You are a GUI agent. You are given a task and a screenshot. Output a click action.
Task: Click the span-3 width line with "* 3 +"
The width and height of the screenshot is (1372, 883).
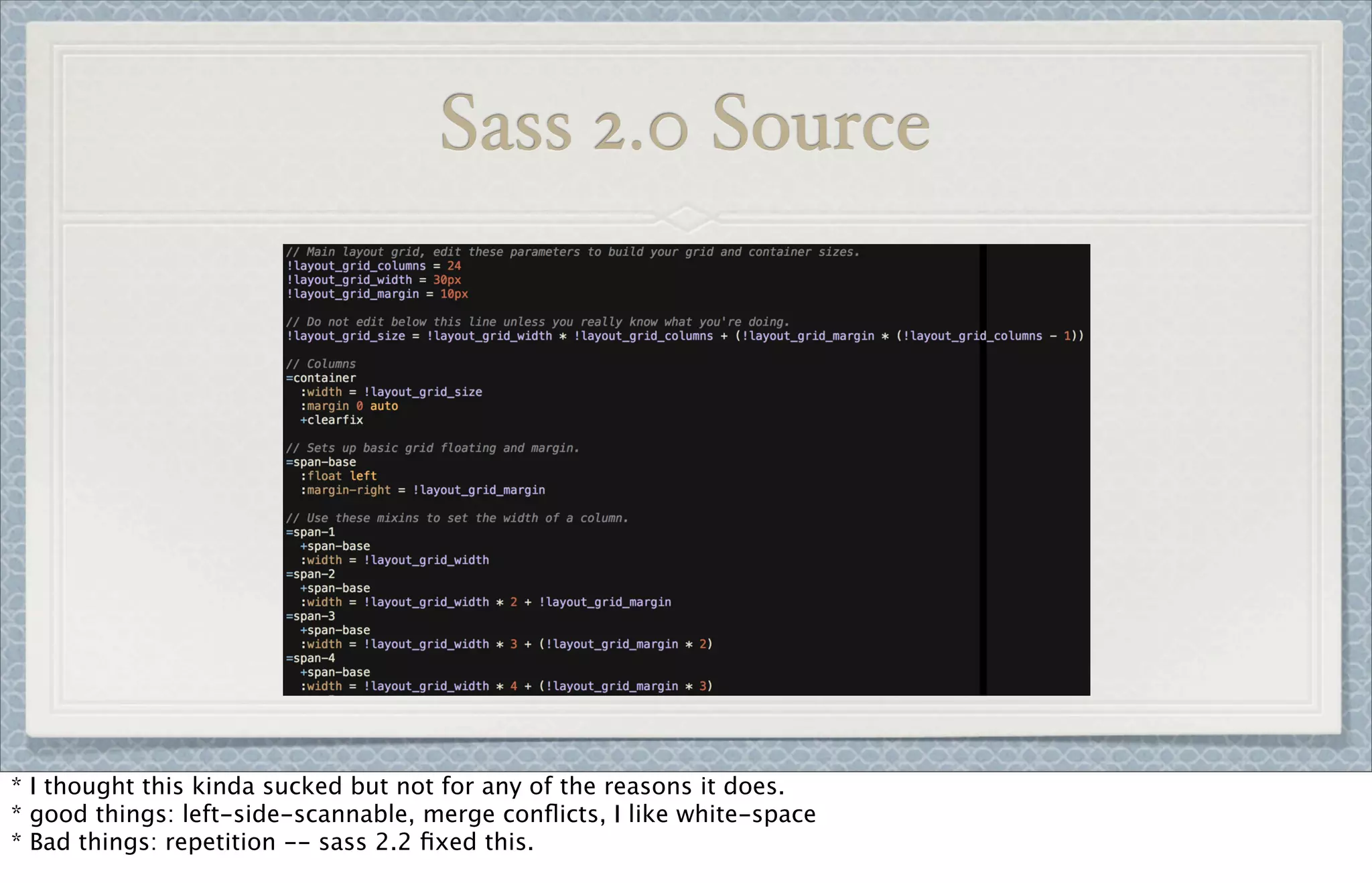pos(506,644)
